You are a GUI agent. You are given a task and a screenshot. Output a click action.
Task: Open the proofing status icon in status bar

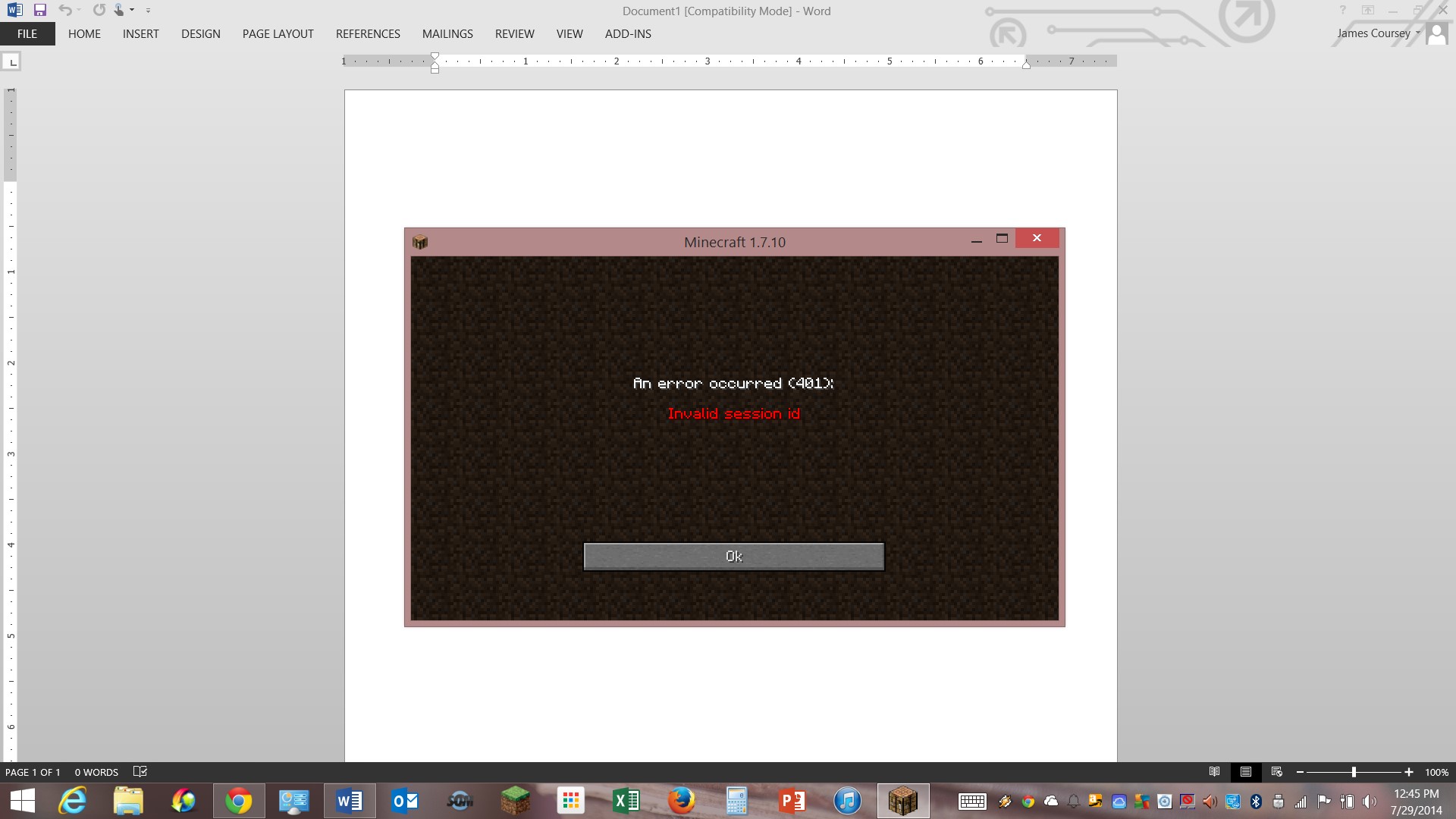(140, 771)
